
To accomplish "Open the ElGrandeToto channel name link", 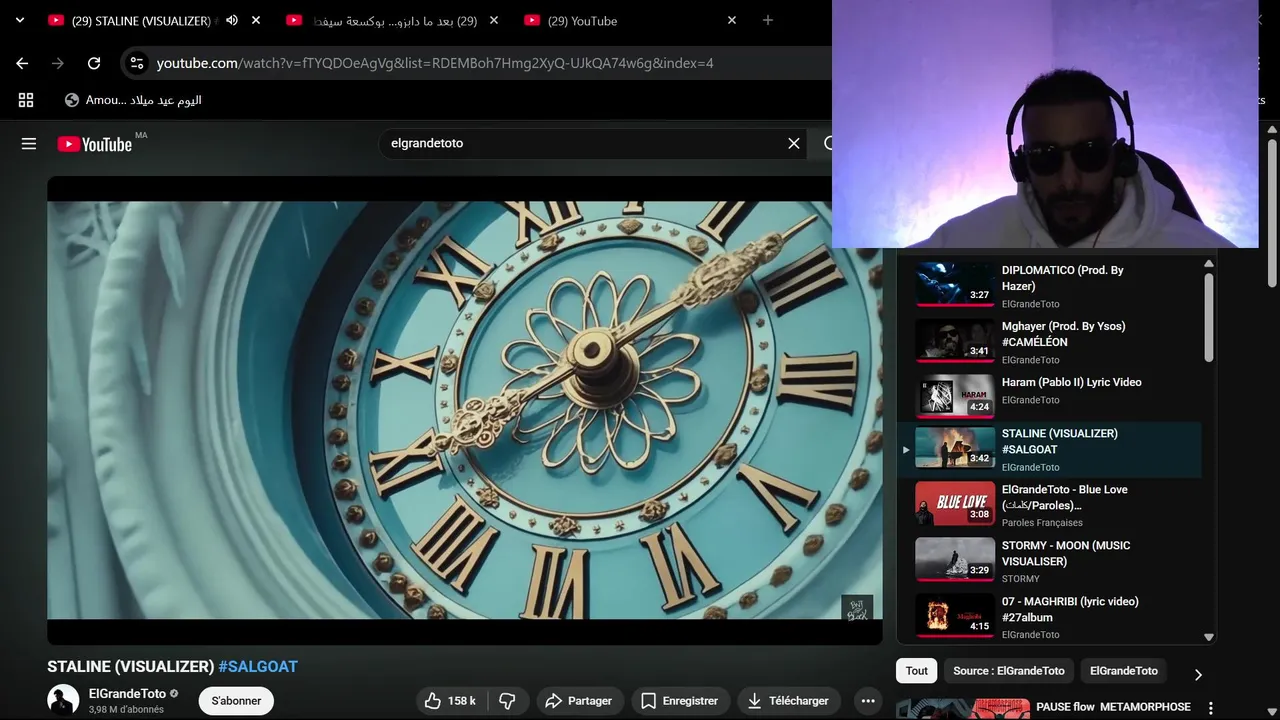I will click(127, 693).
